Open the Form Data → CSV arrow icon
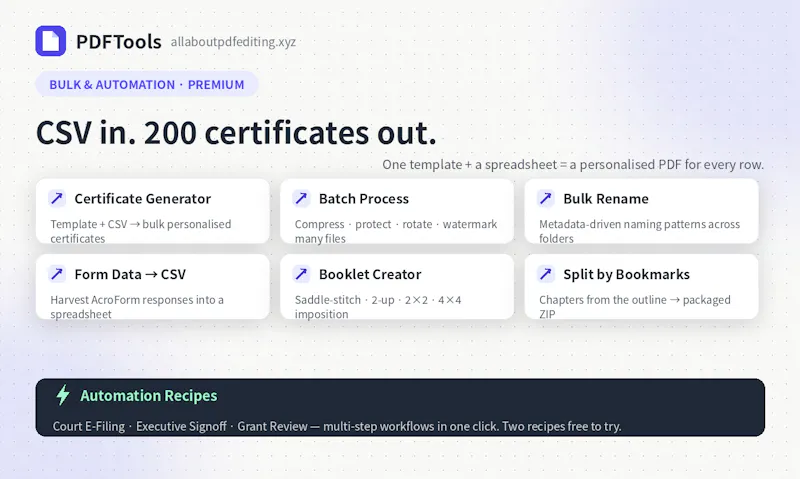Viewport: 800px width, 479px height. pos(57,274)
